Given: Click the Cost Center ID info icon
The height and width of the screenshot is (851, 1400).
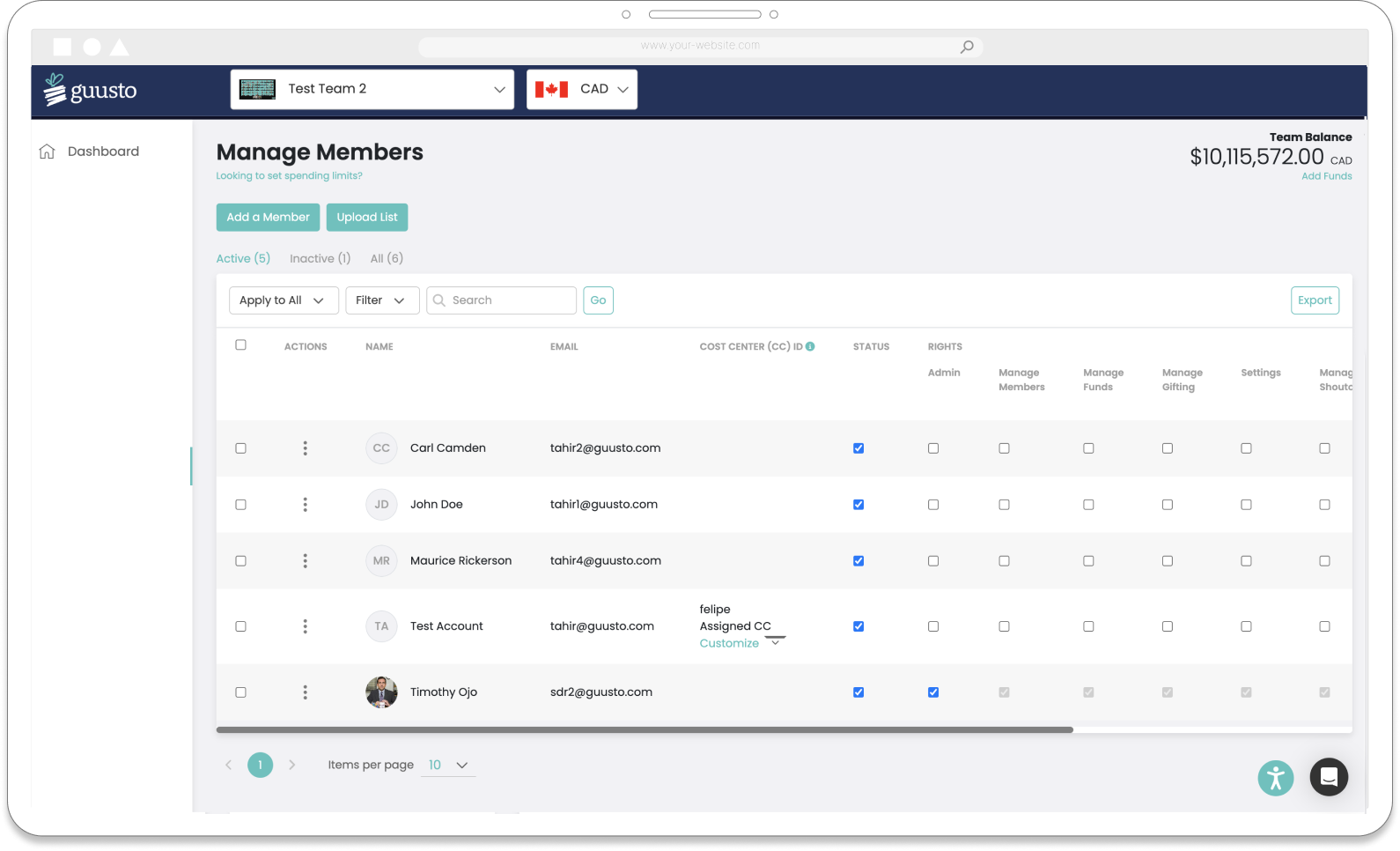Looking at the screenshot, I should 810,346.
